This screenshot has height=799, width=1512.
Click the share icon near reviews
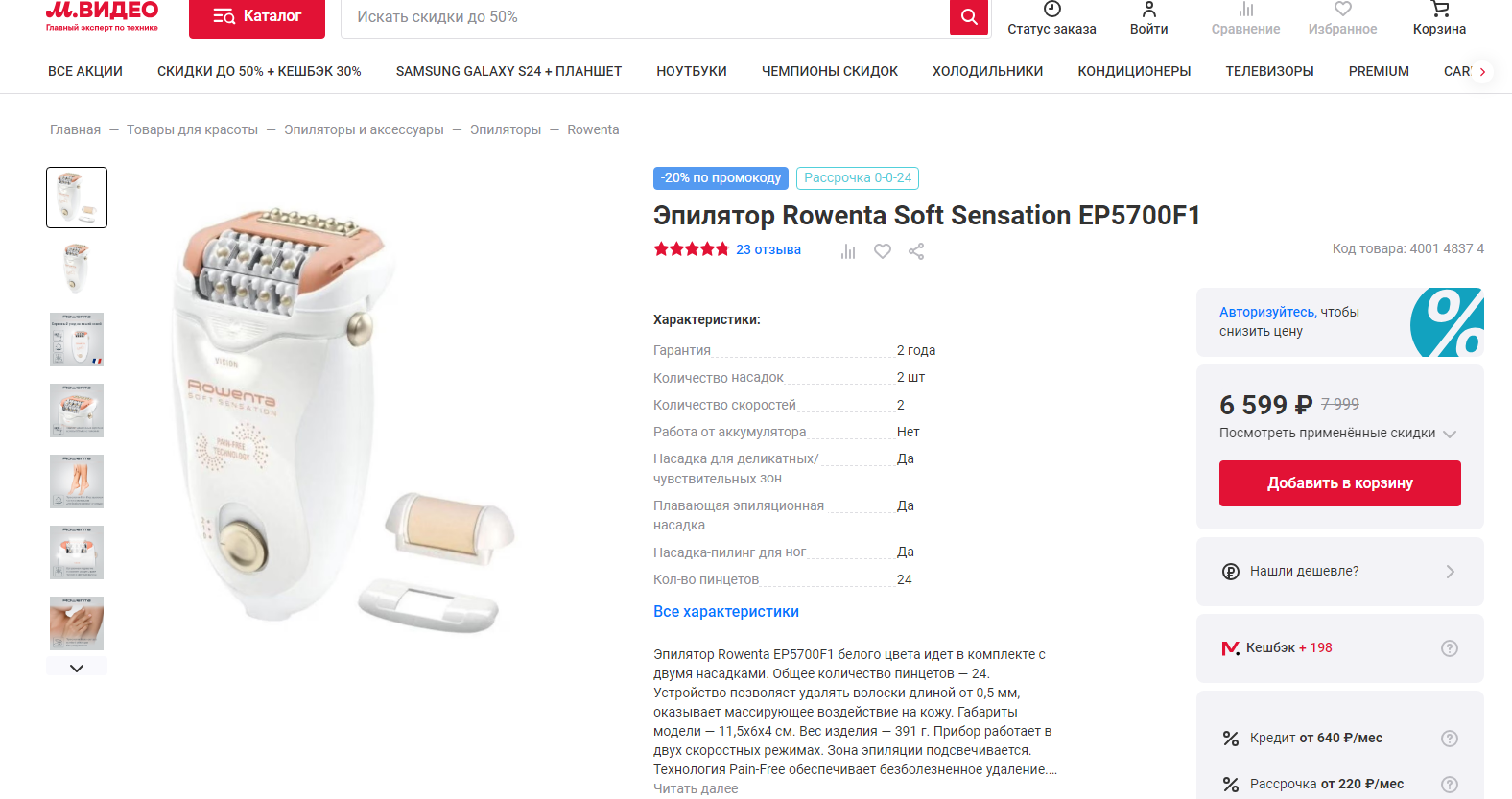coord(916,251)
